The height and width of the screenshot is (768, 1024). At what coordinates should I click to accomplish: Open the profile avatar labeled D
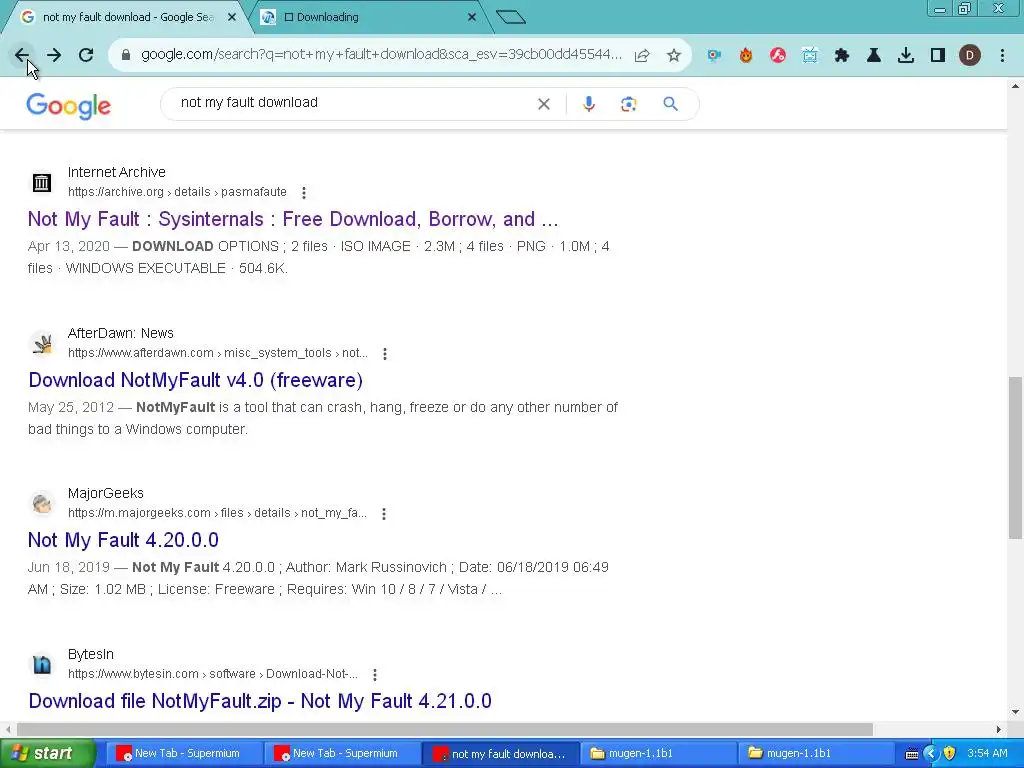[x=970, y=56]
